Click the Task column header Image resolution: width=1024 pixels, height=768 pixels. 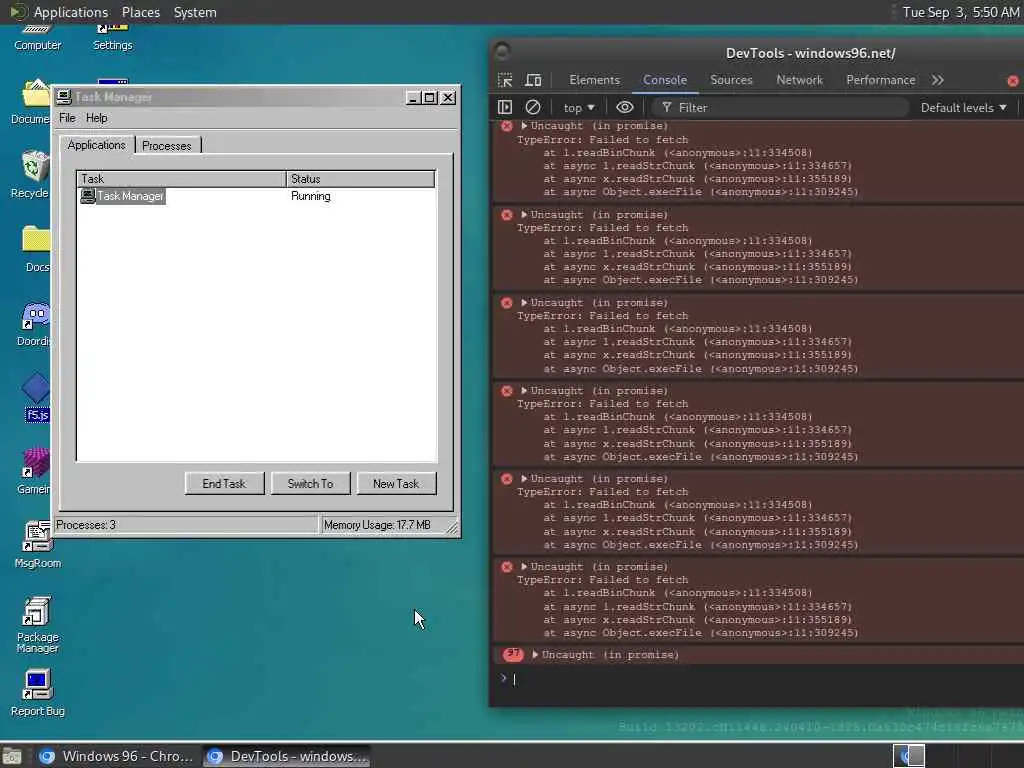point(182,179)
